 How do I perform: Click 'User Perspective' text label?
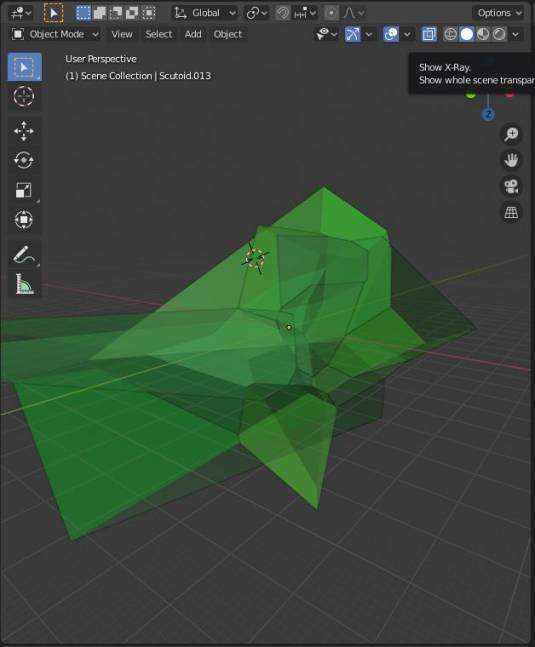pyautogui.click(x=101, y=59)
